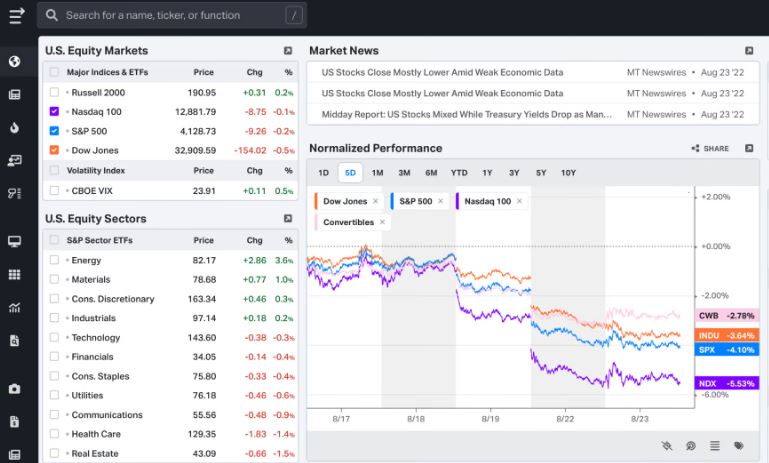The height and width of the screenshot is (463, 769).
Task: Open the grid icon in the sidebar
Action: (x=15, y=274)
